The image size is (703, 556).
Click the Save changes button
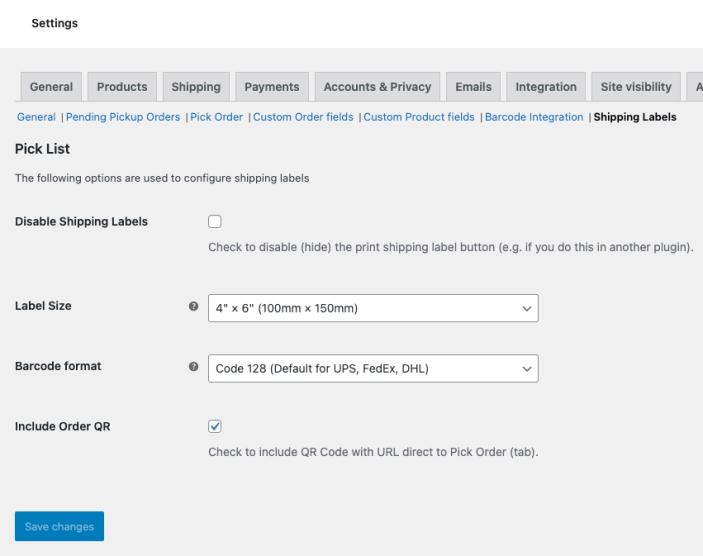point(59,527)
